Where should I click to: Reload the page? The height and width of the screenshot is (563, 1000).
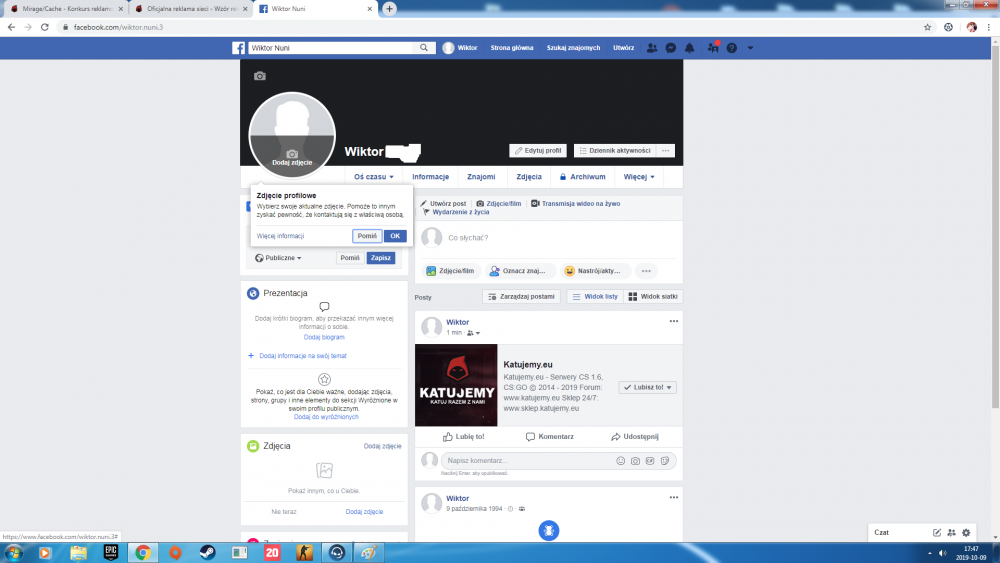click(45, 27)
